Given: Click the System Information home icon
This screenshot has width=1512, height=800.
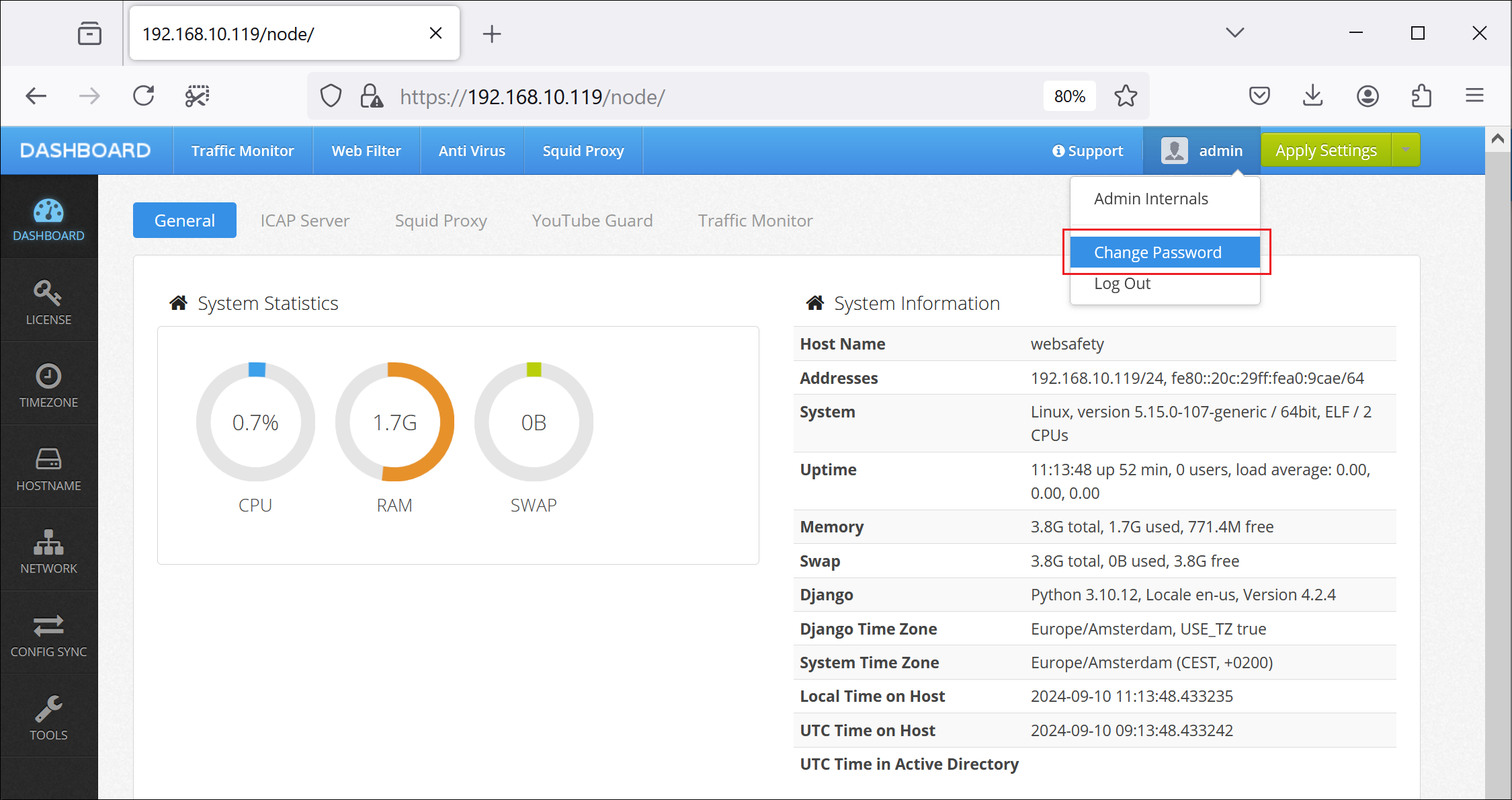Looking at the screenshot, I should [815, 303].
